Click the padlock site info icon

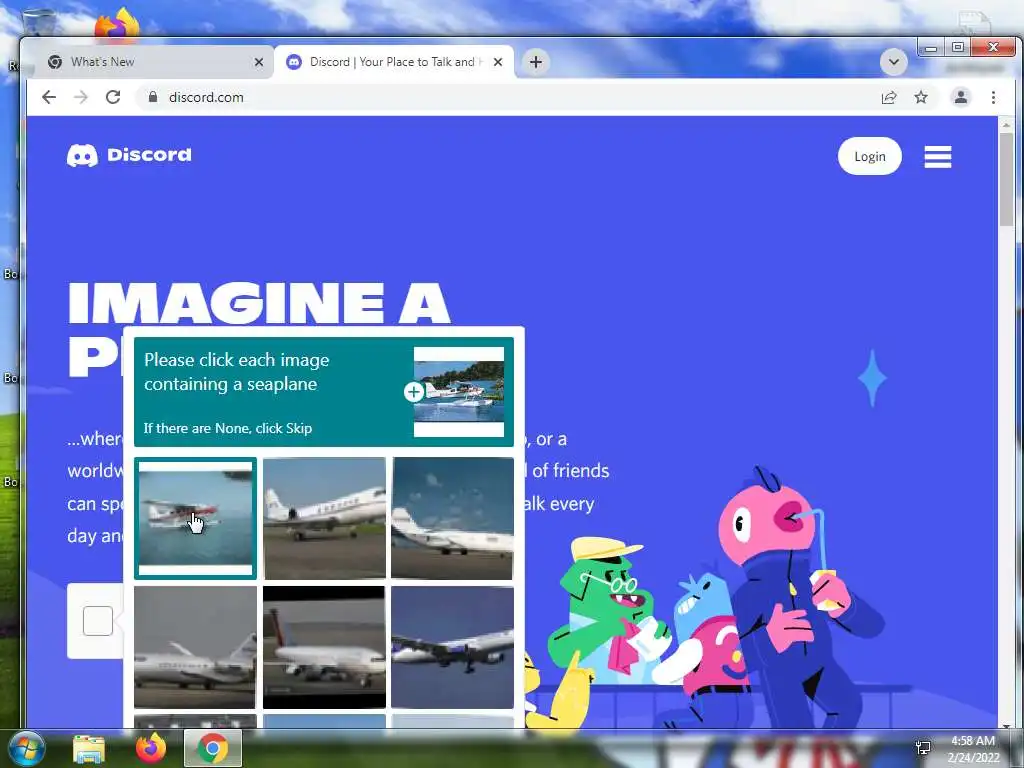tap(153, 97)
